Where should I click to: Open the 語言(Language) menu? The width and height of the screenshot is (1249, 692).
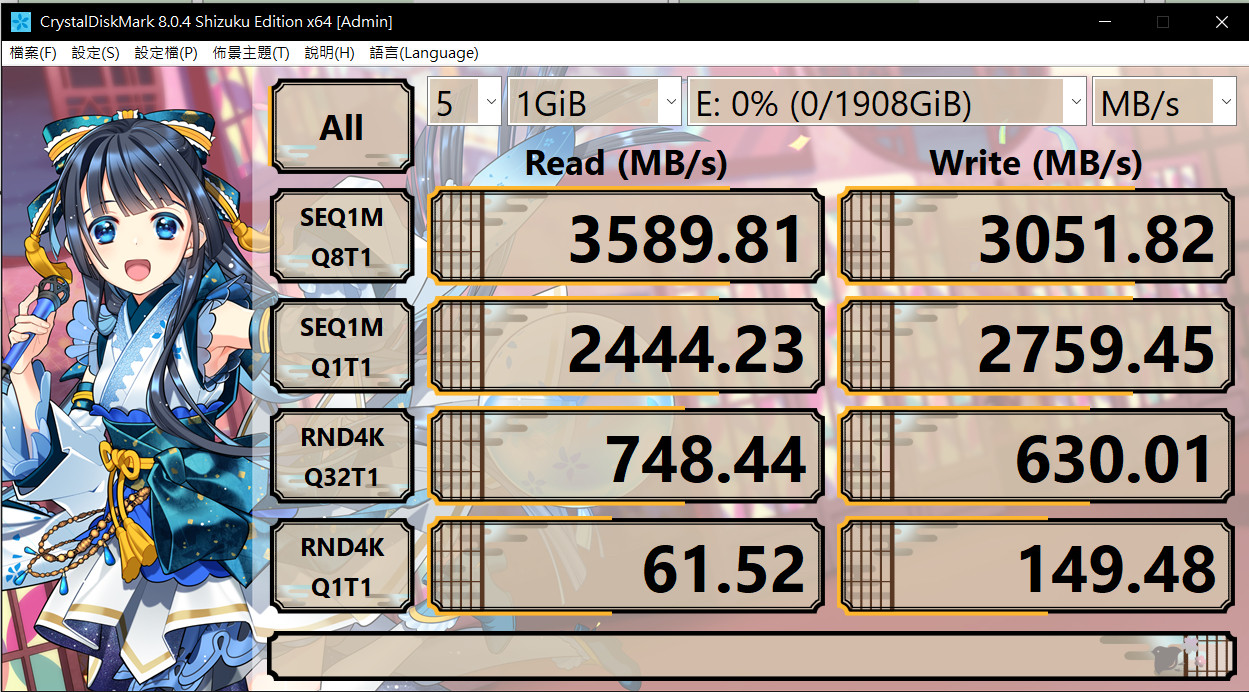click(424, 53)
